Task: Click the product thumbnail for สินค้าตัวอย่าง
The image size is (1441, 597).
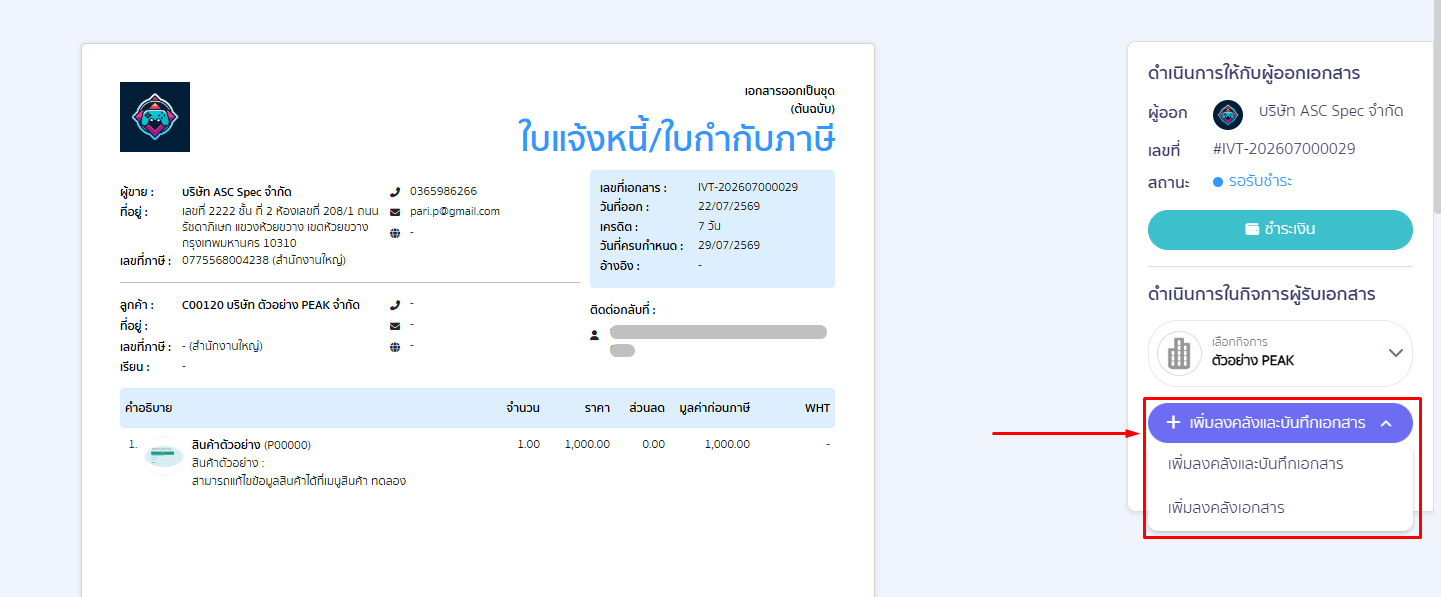Action: coord(163,454)
